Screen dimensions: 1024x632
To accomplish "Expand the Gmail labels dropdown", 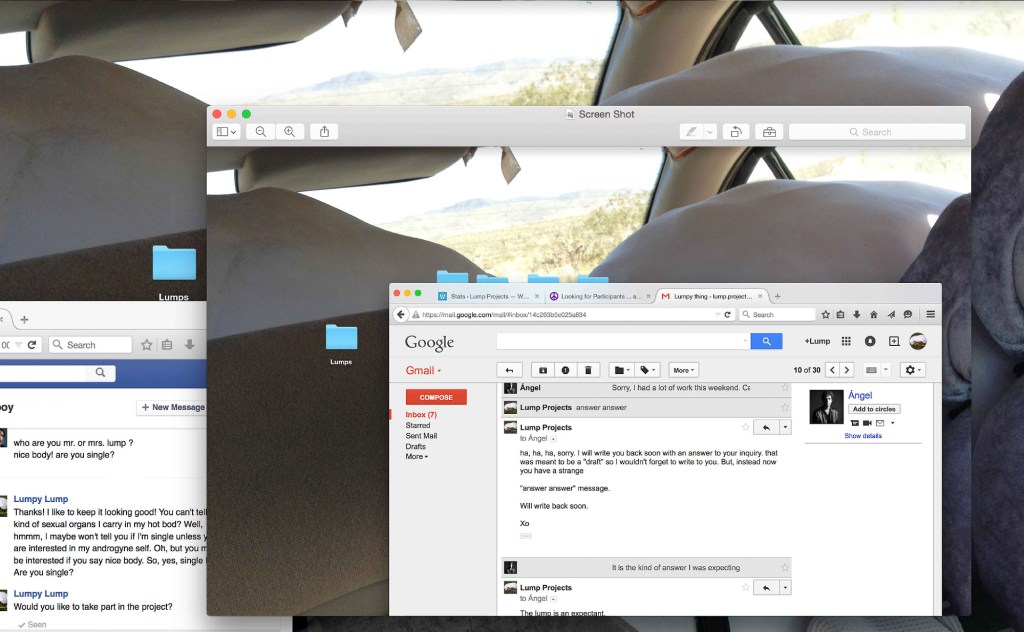I will [648, 370].
